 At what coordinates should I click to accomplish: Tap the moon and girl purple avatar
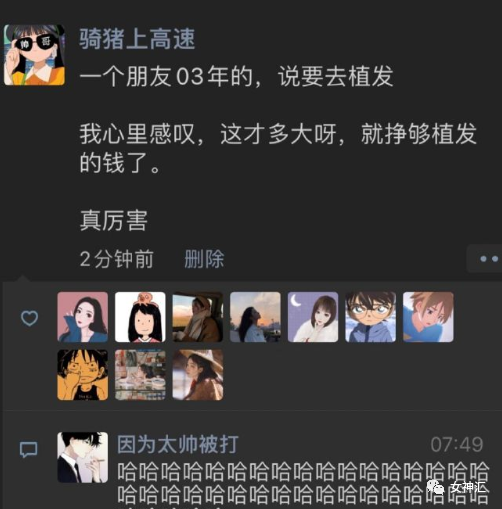click(x=313, y=317)
